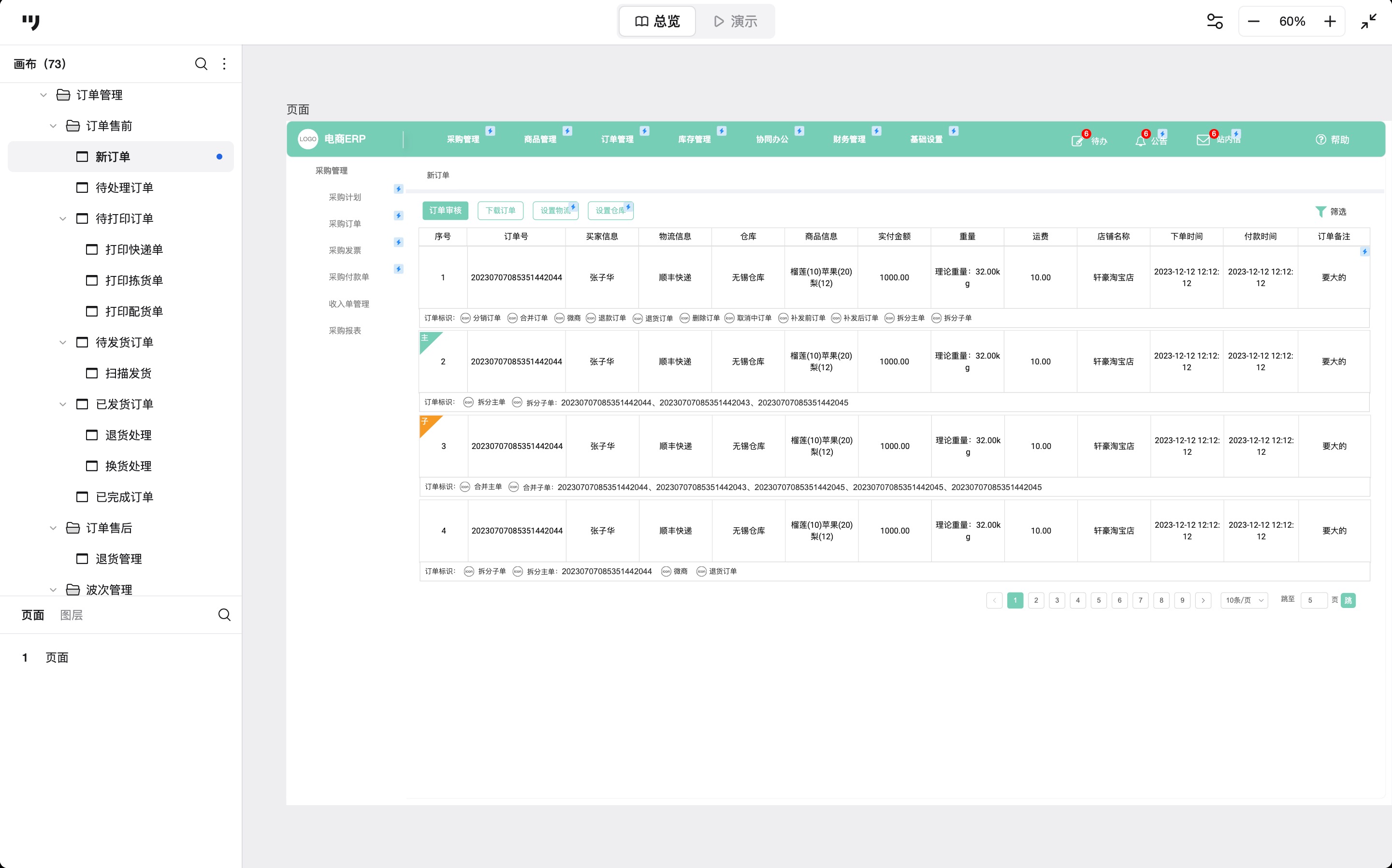Open the display settings sliders icon

1215,21
